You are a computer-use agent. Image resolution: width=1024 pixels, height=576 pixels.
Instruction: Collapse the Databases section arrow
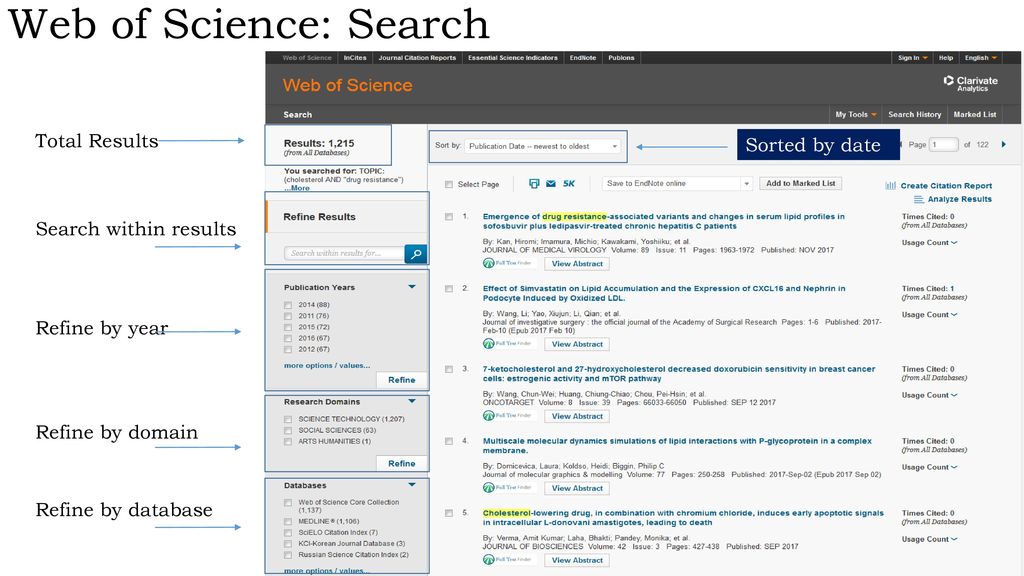coord(412,485)
